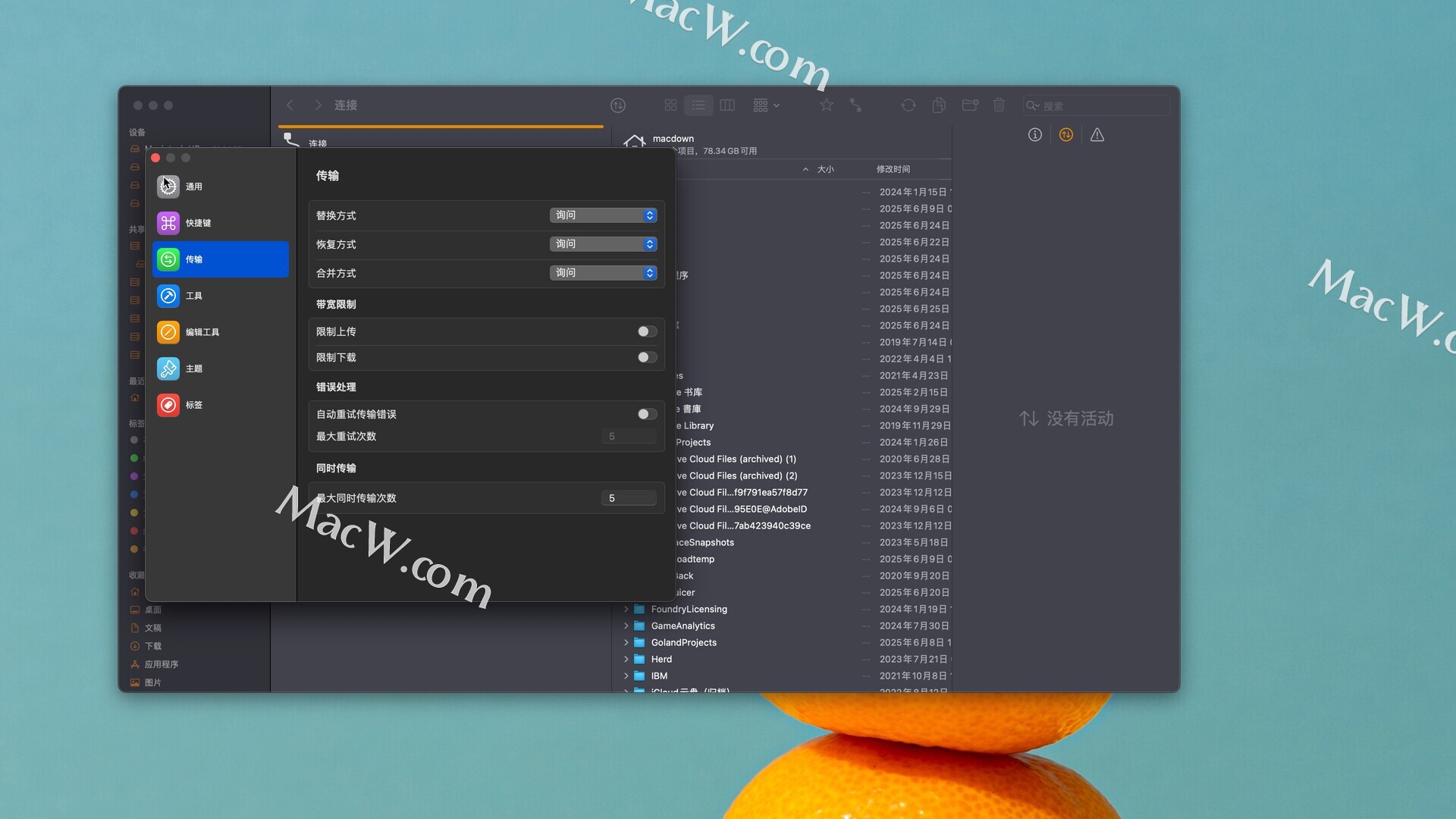Click the date 2024年7月30日

(x=914, y=626)
